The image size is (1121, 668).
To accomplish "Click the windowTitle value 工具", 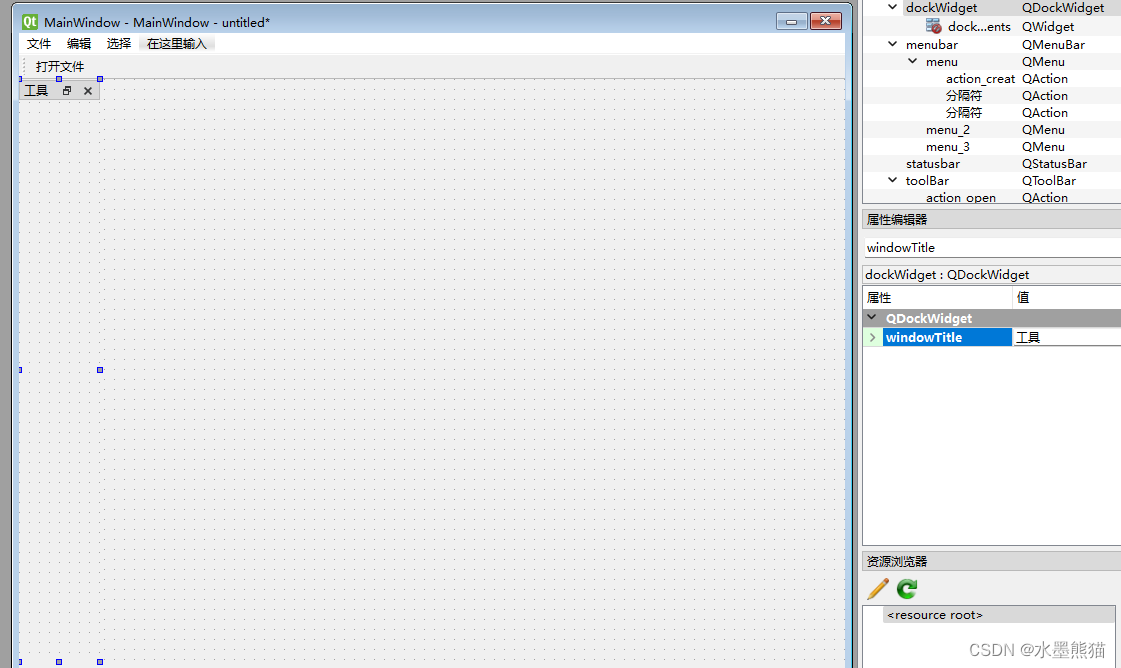I will [1028, 337].
